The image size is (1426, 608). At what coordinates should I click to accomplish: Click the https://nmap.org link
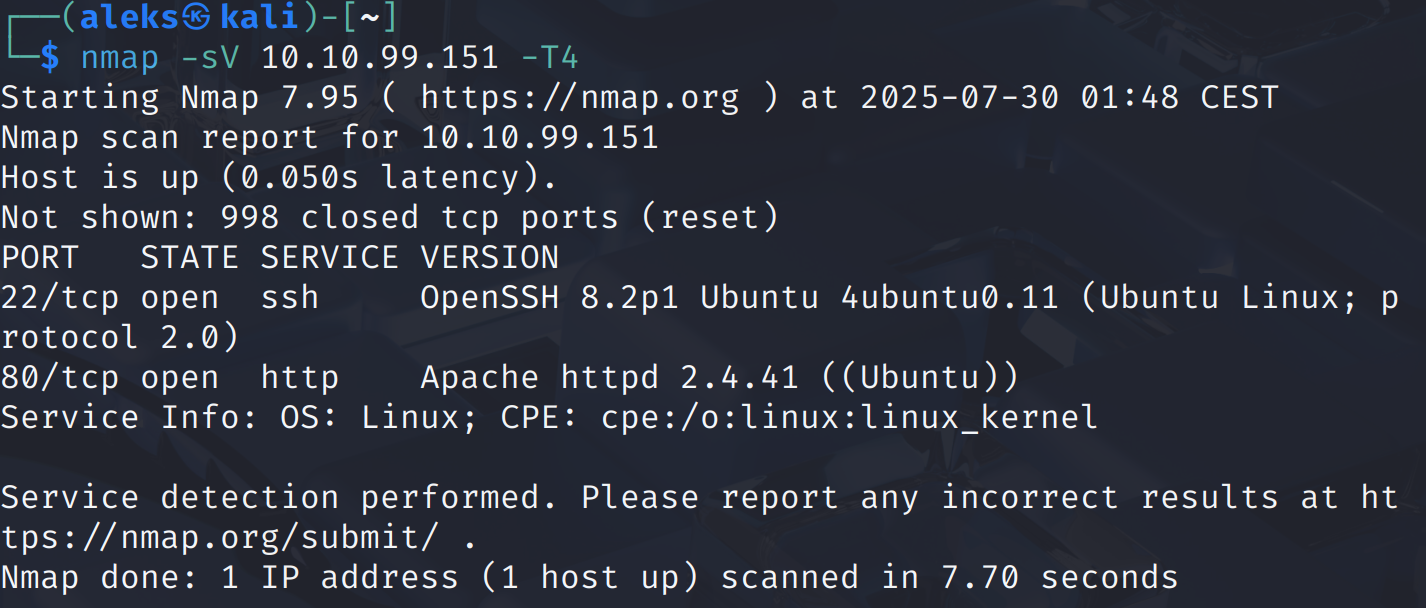tap(580, 98)
